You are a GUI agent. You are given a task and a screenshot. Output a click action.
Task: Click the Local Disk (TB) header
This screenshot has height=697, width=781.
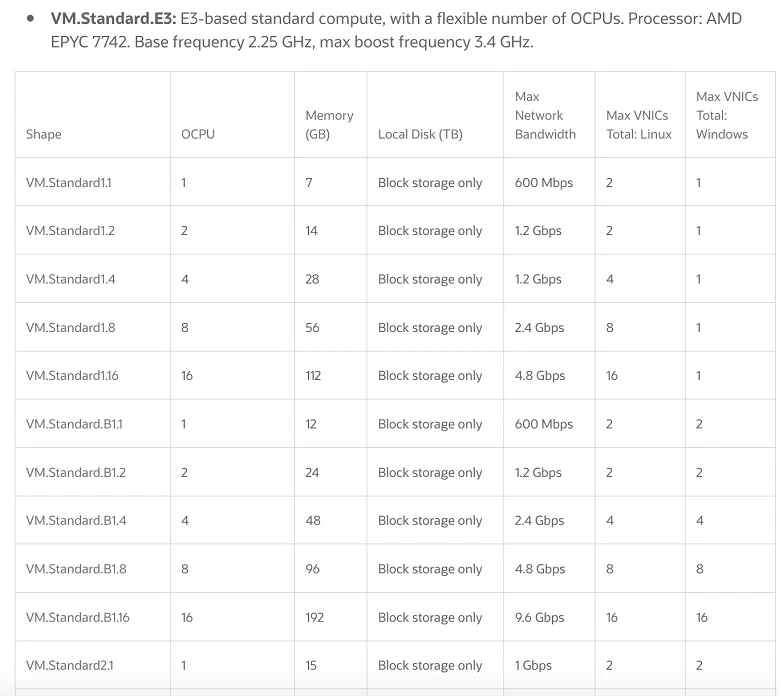click(x=420, y=135)
